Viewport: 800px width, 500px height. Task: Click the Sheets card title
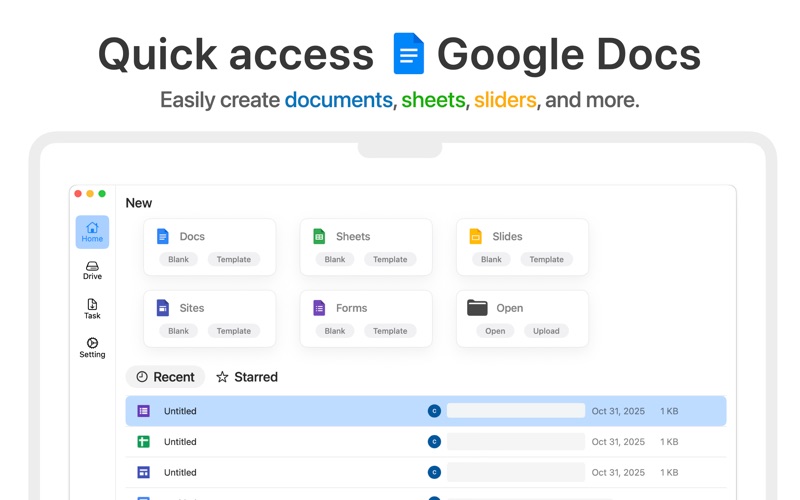pos(353,236)
